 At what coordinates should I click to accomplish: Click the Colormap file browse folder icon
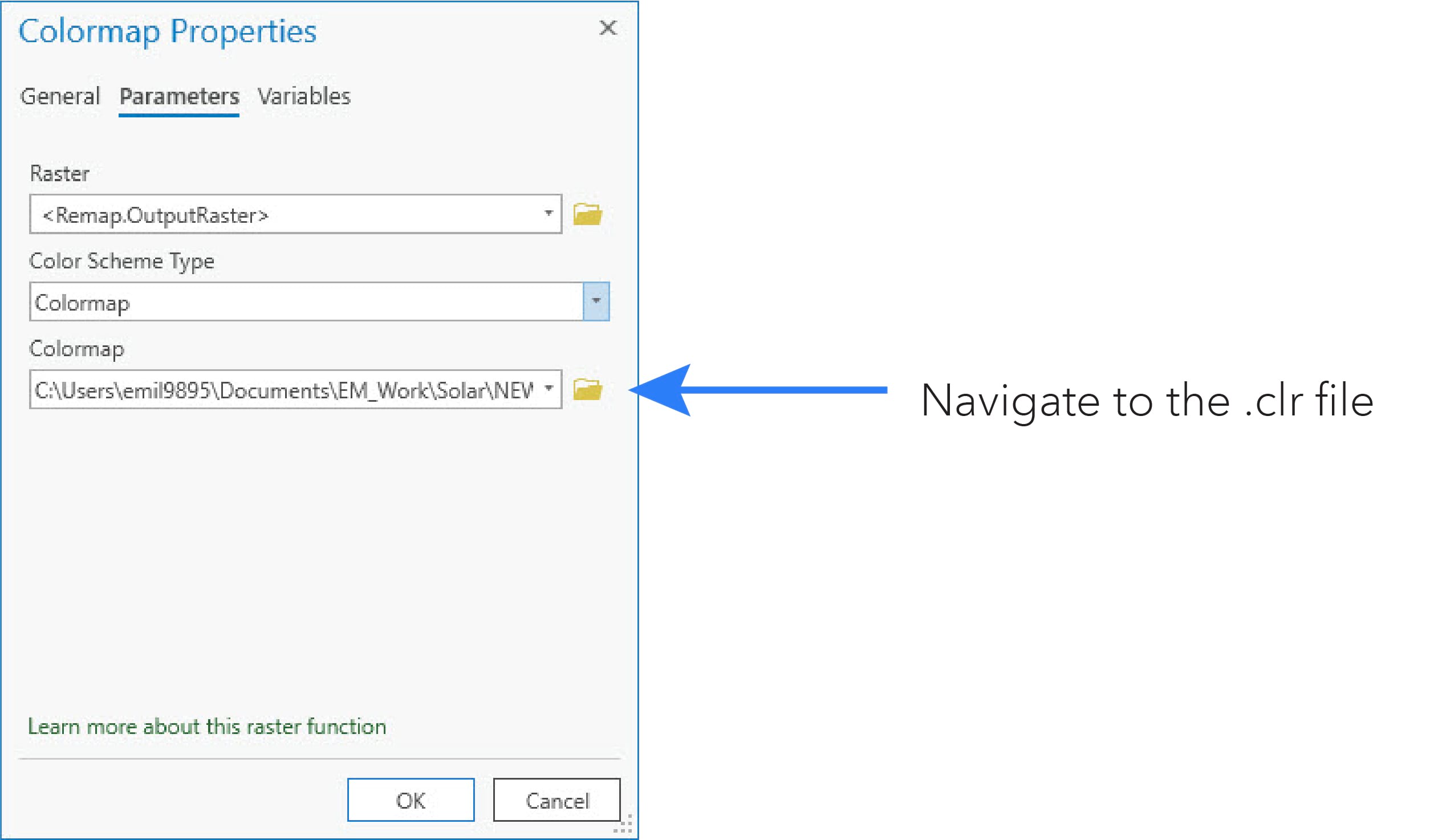point(587,389)
